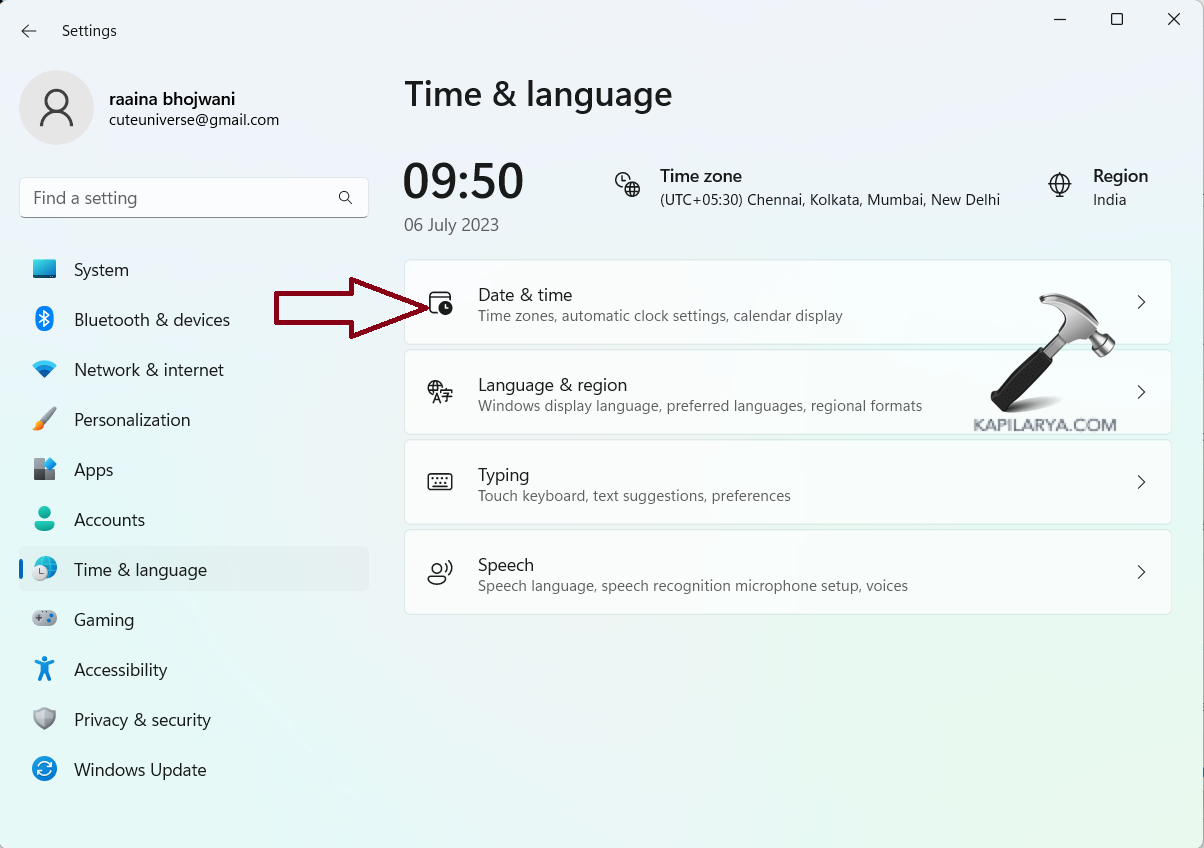Click the Privacy & security shield icon
This screenshot has width=1204, height=848.
point(44,719)
